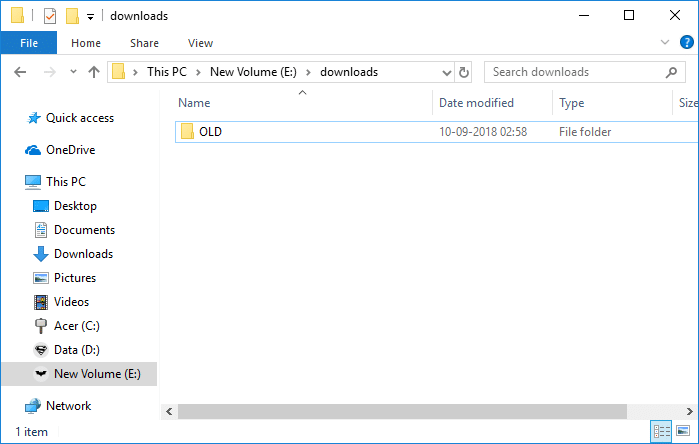Expand chevron after This PC breadcrumb

198,72
